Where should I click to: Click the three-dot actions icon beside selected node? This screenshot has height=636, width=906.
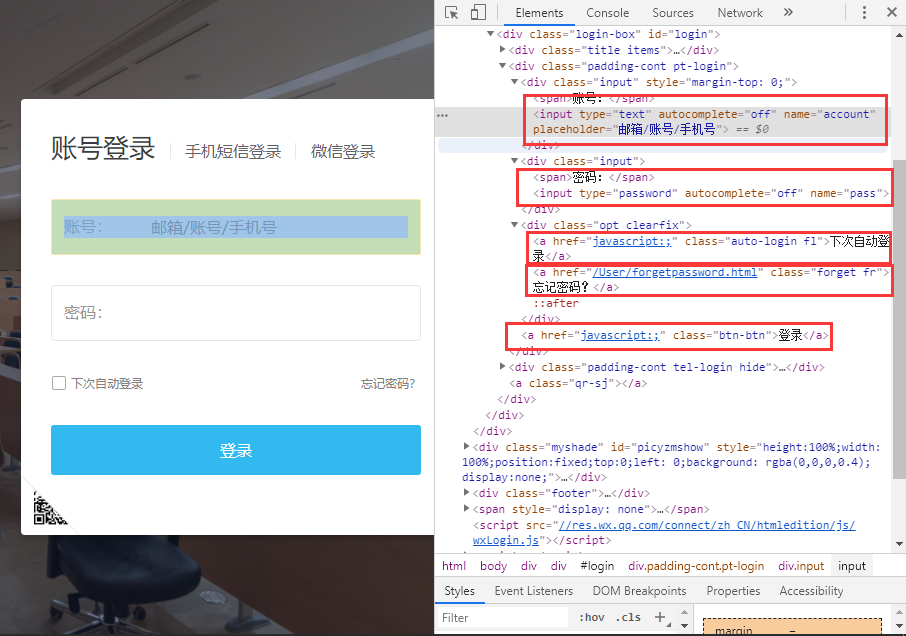click(442, 116)
